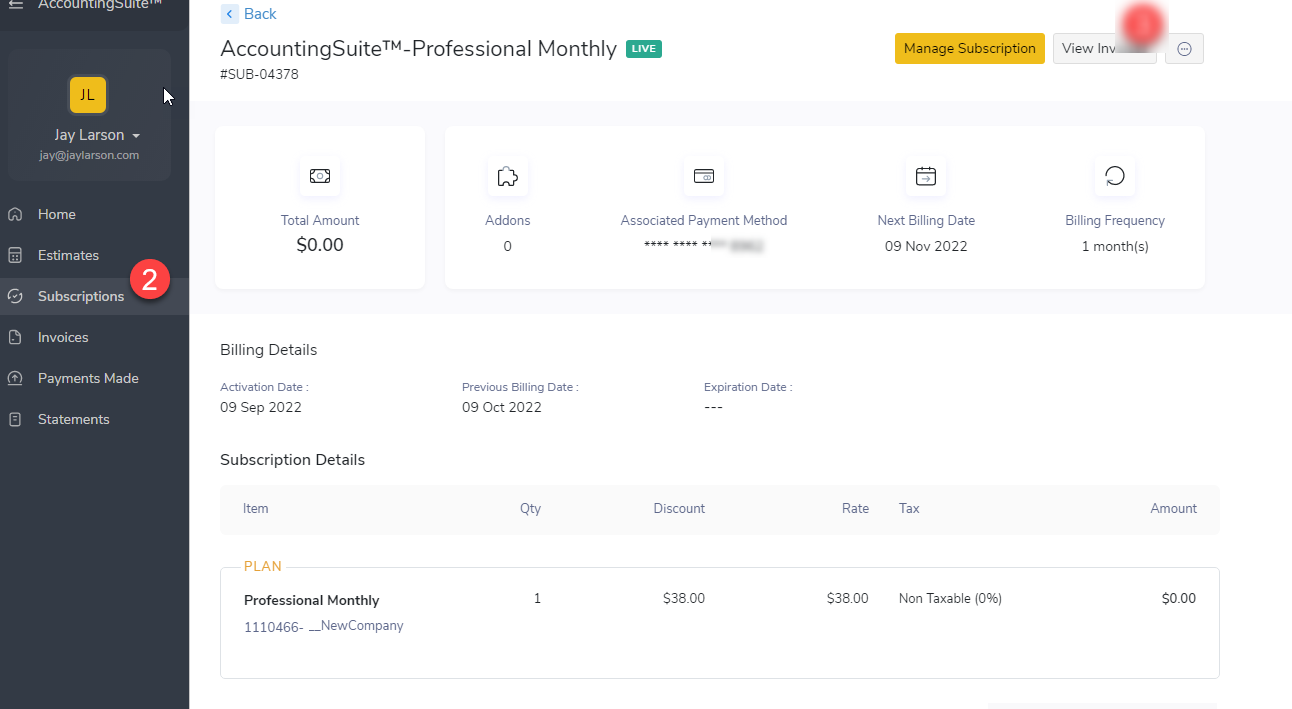Select the masked card number text
Image resolution: width=1292 pixels, height=709 pixels.
(704, 245)
